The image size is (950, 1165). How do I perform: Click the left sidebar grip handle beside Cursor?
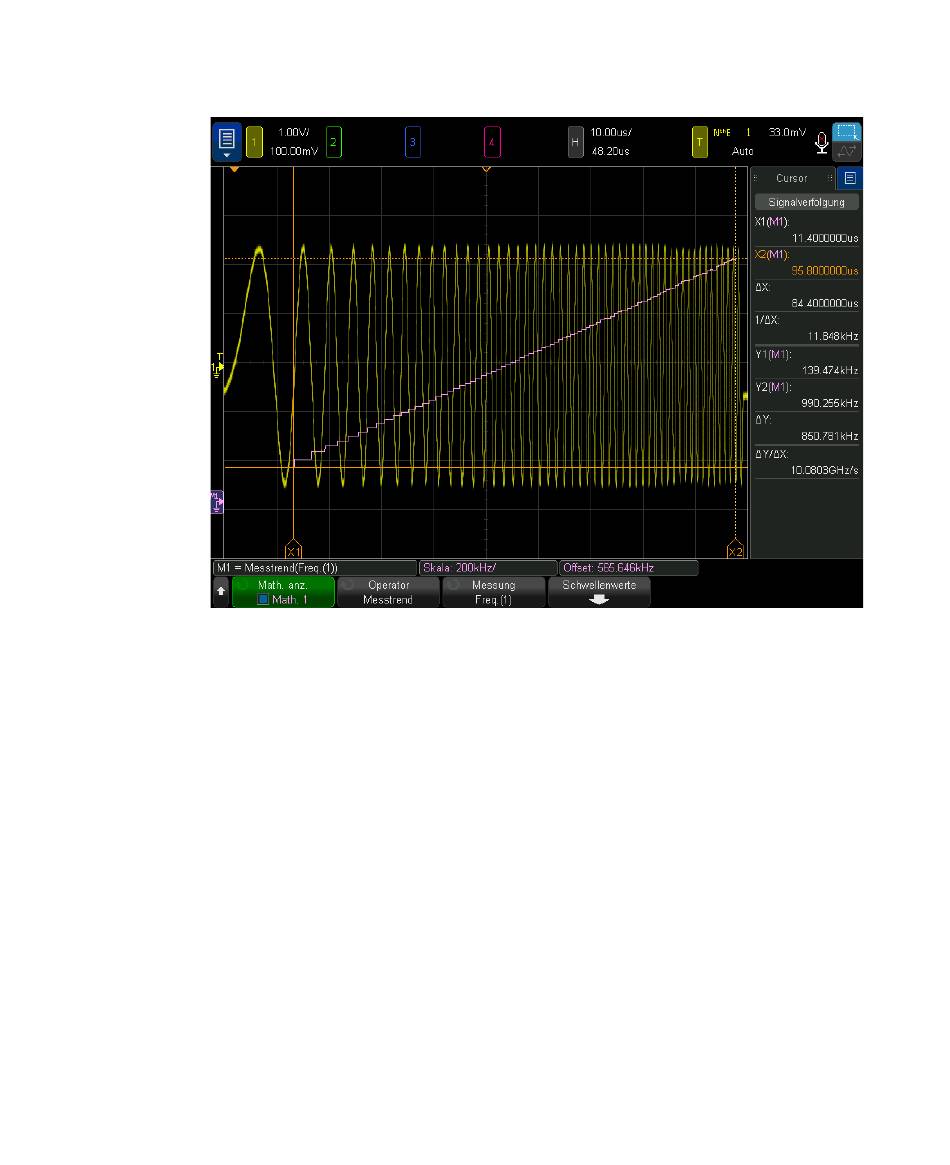pyautogui.click(x=755, y=178)
